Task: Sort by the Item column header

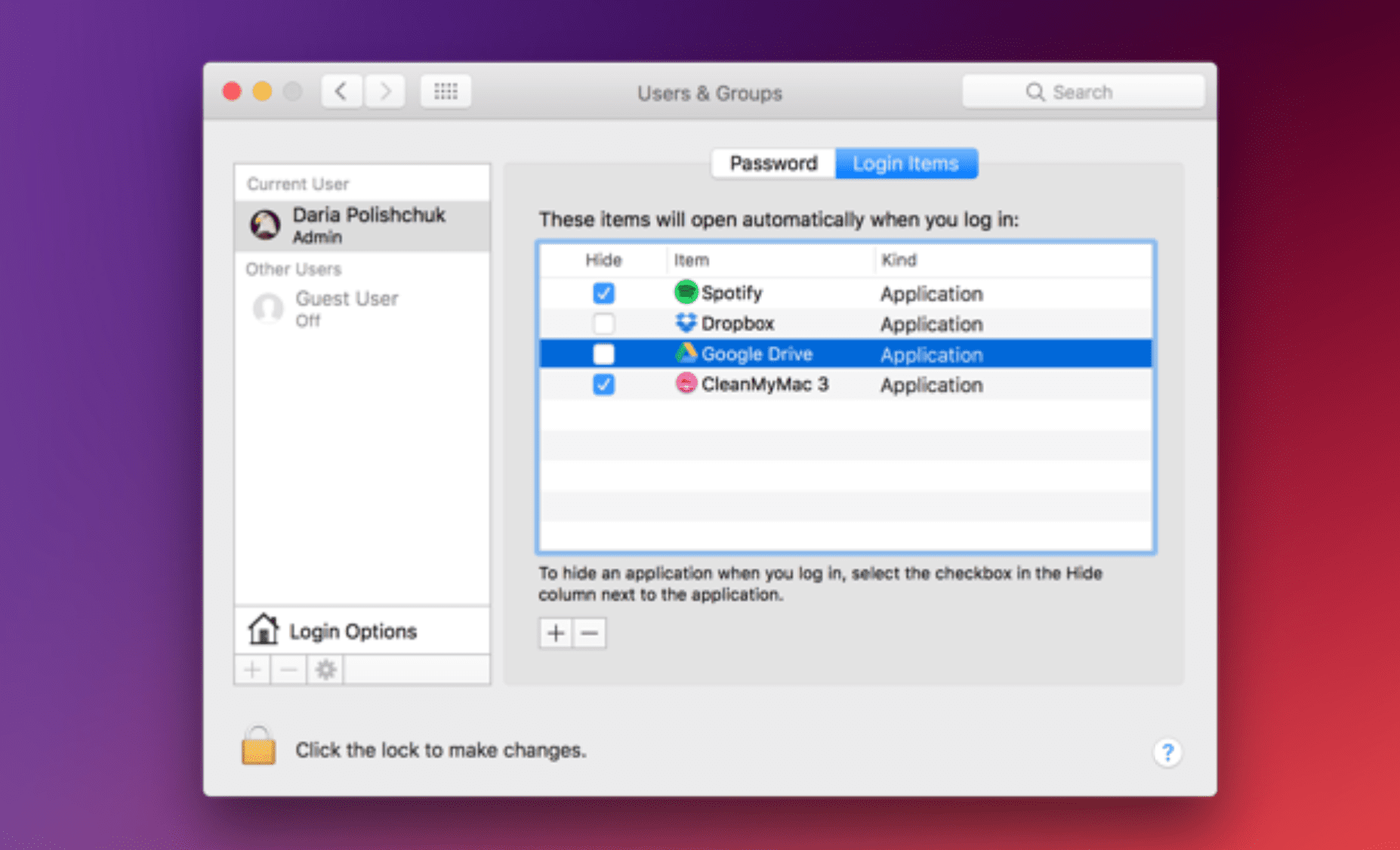Action: coord(771,260)
